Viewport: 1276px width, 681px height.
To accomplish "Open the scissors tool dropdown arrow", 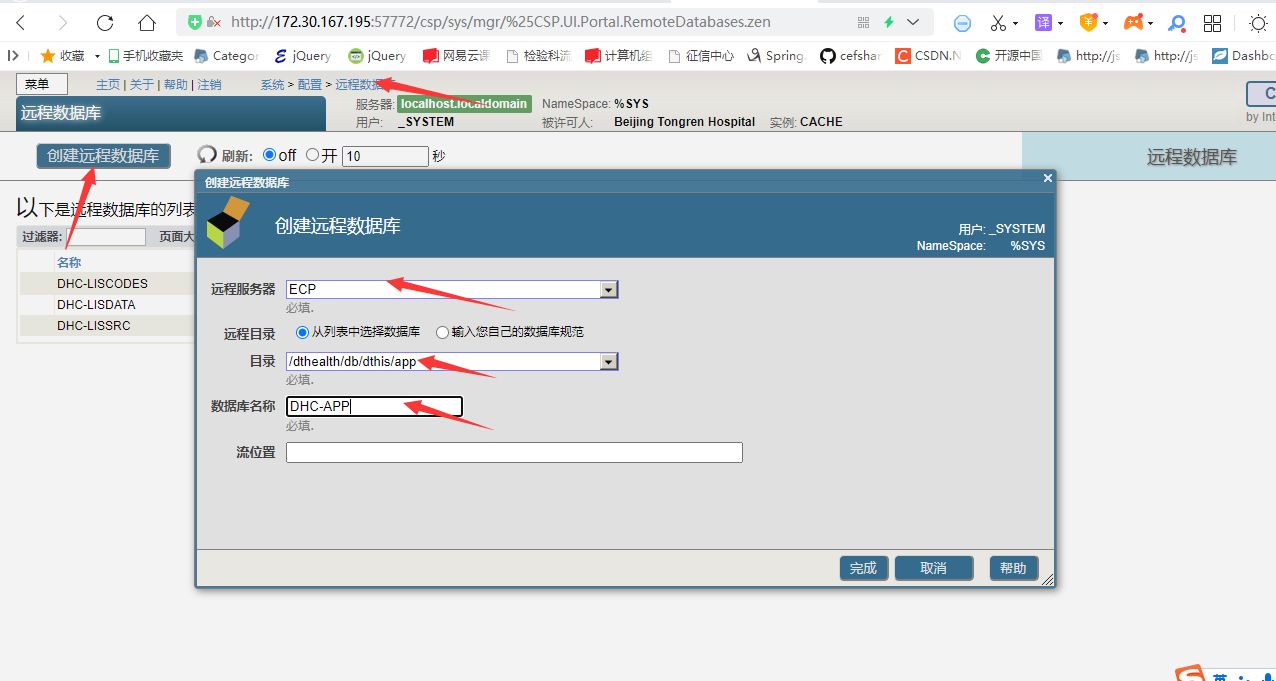I will pos(1015,23).
